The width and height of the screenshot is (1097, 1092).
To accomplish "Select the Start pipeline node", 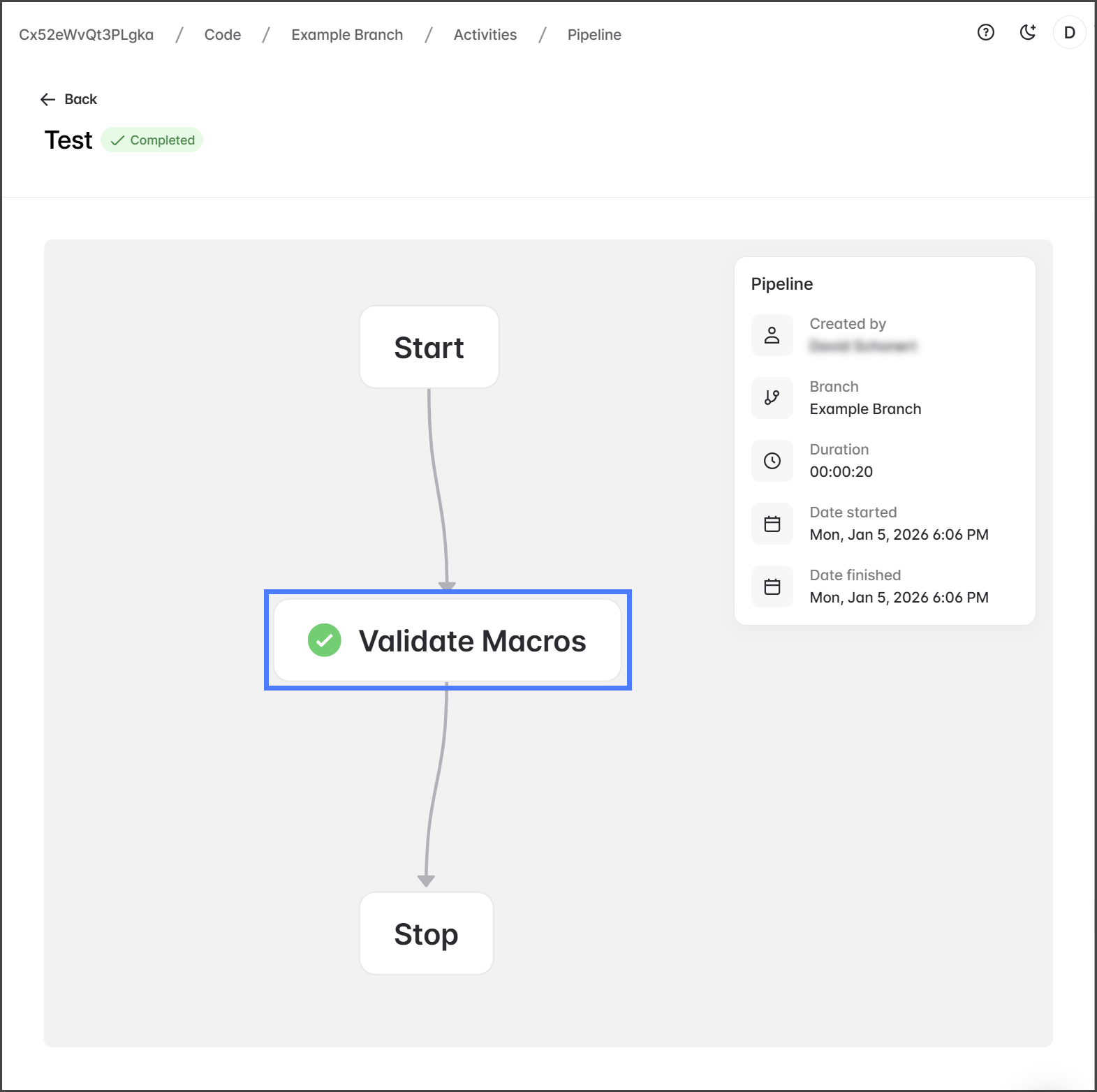I will pyautogui.click(x=429, y=347).
